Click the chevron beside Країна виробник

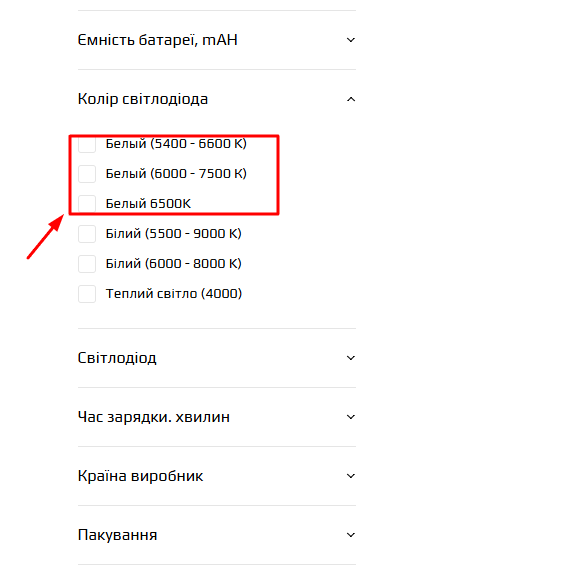coord(351,476)
